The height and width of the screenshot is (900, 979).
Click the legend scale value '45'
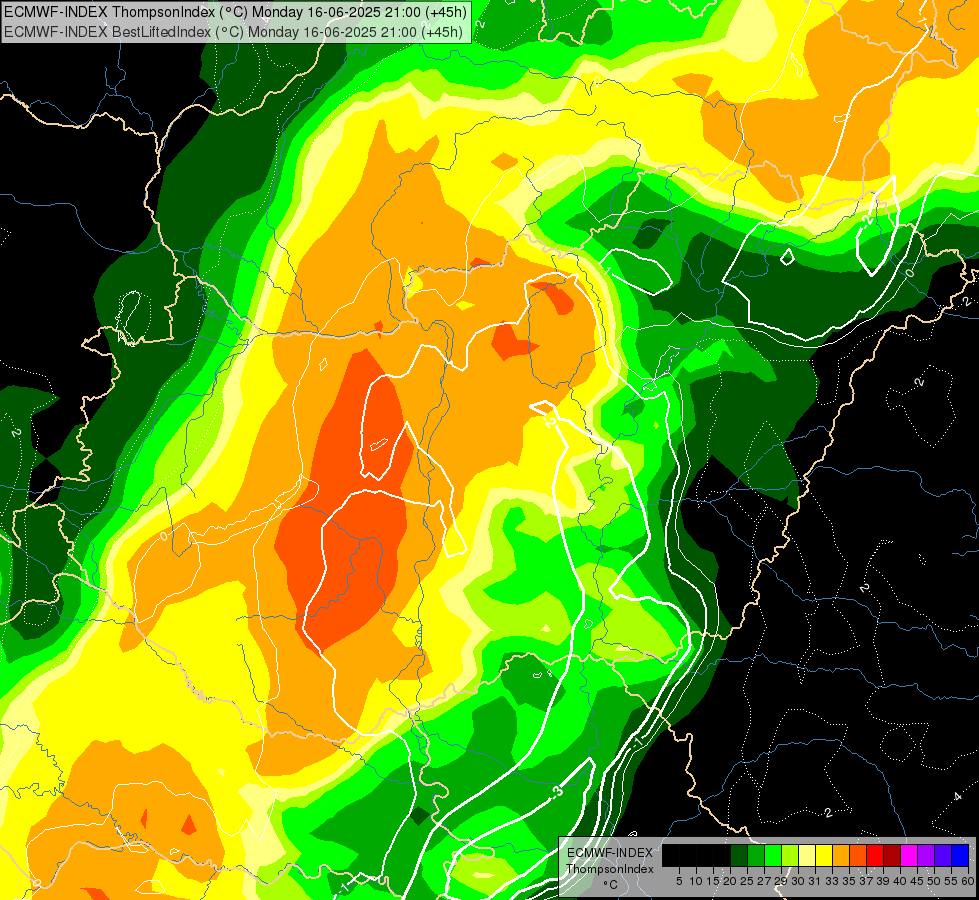tap(917, 881)
